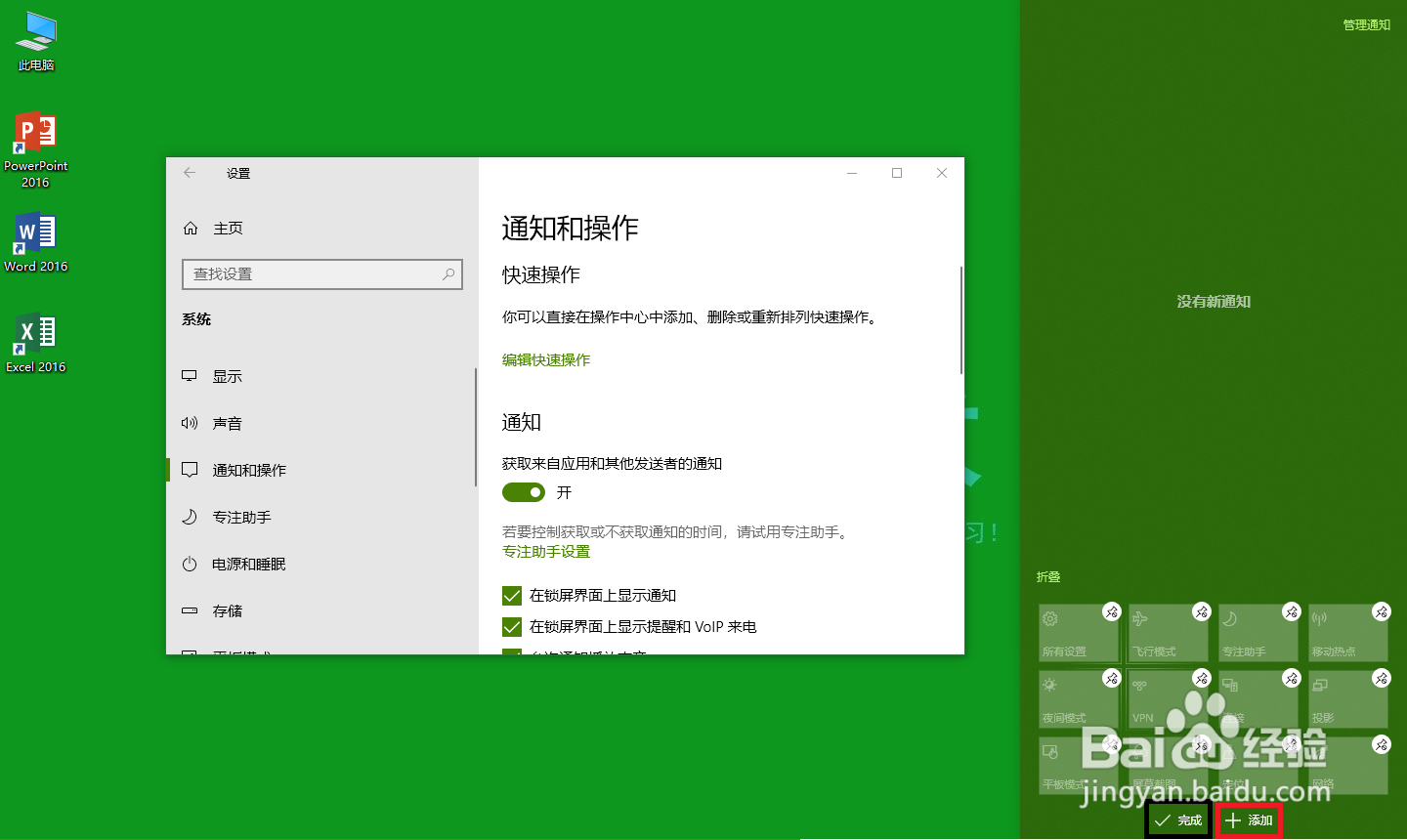Viewport: 1407px width, 840px height.
Task: Select the VPN quick action tile
Action: 1169,699
